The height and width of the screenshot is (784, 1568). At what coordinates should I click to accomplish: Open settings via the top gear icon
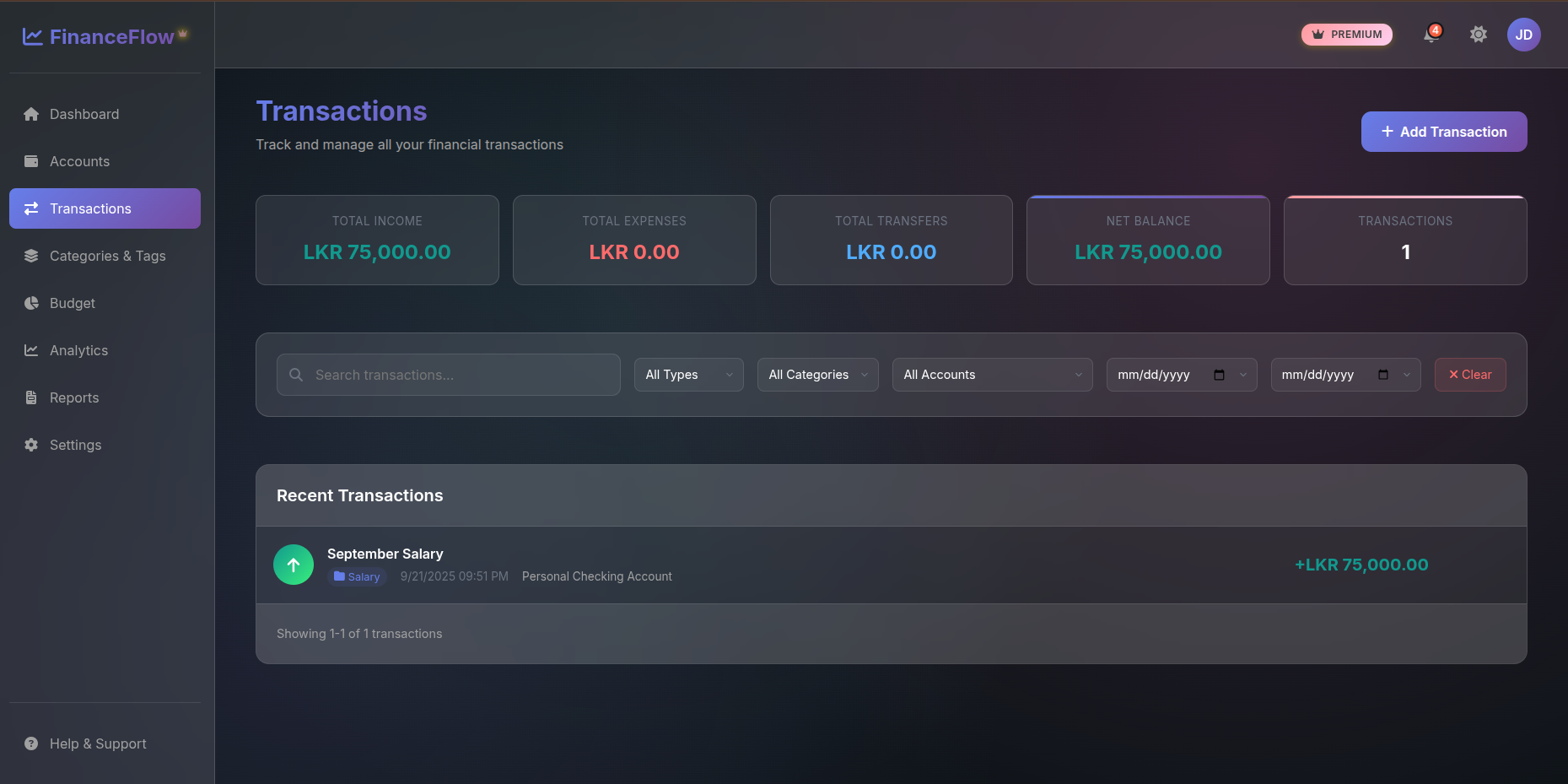click(1478, 35)
